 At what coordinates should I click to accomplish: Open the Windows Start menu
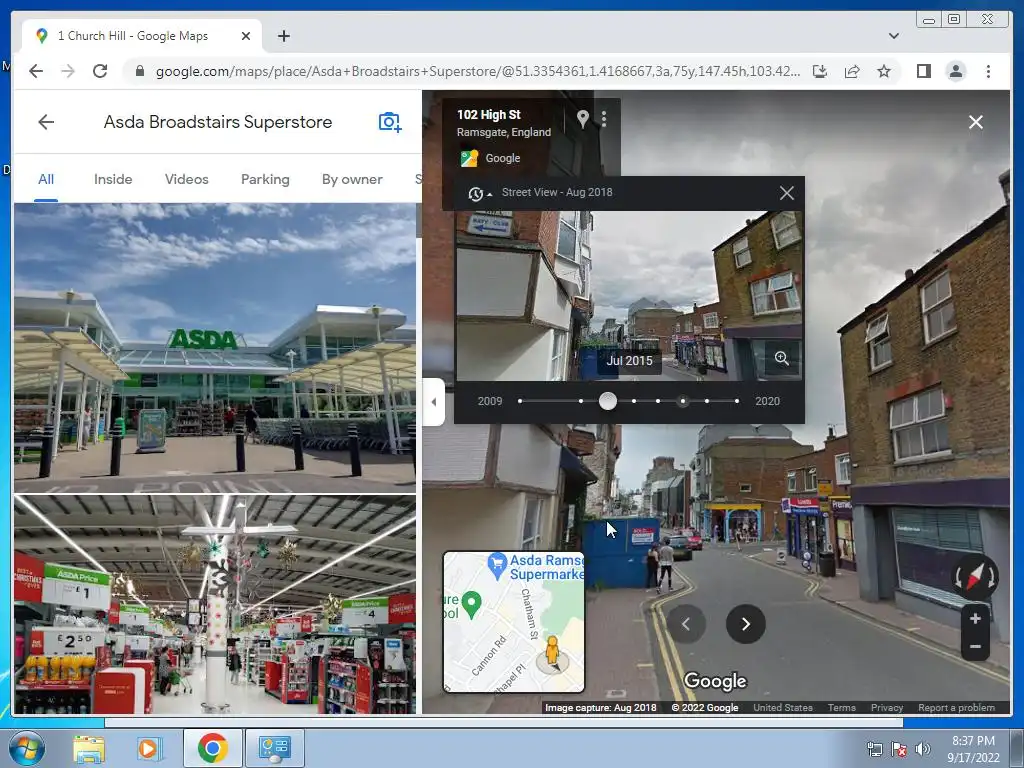26,748
